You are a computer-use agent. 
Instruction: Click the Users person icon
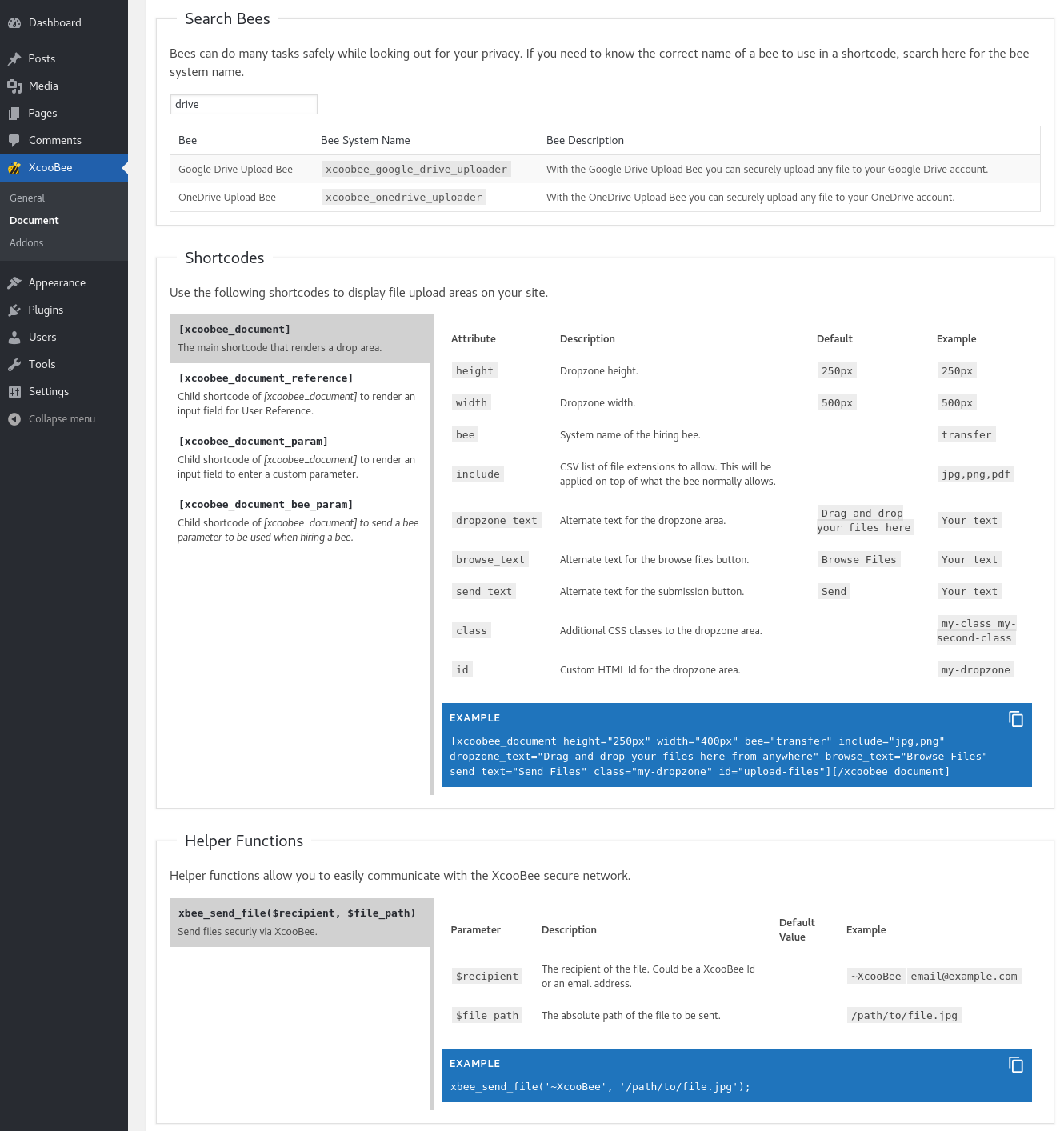point(14,337)
